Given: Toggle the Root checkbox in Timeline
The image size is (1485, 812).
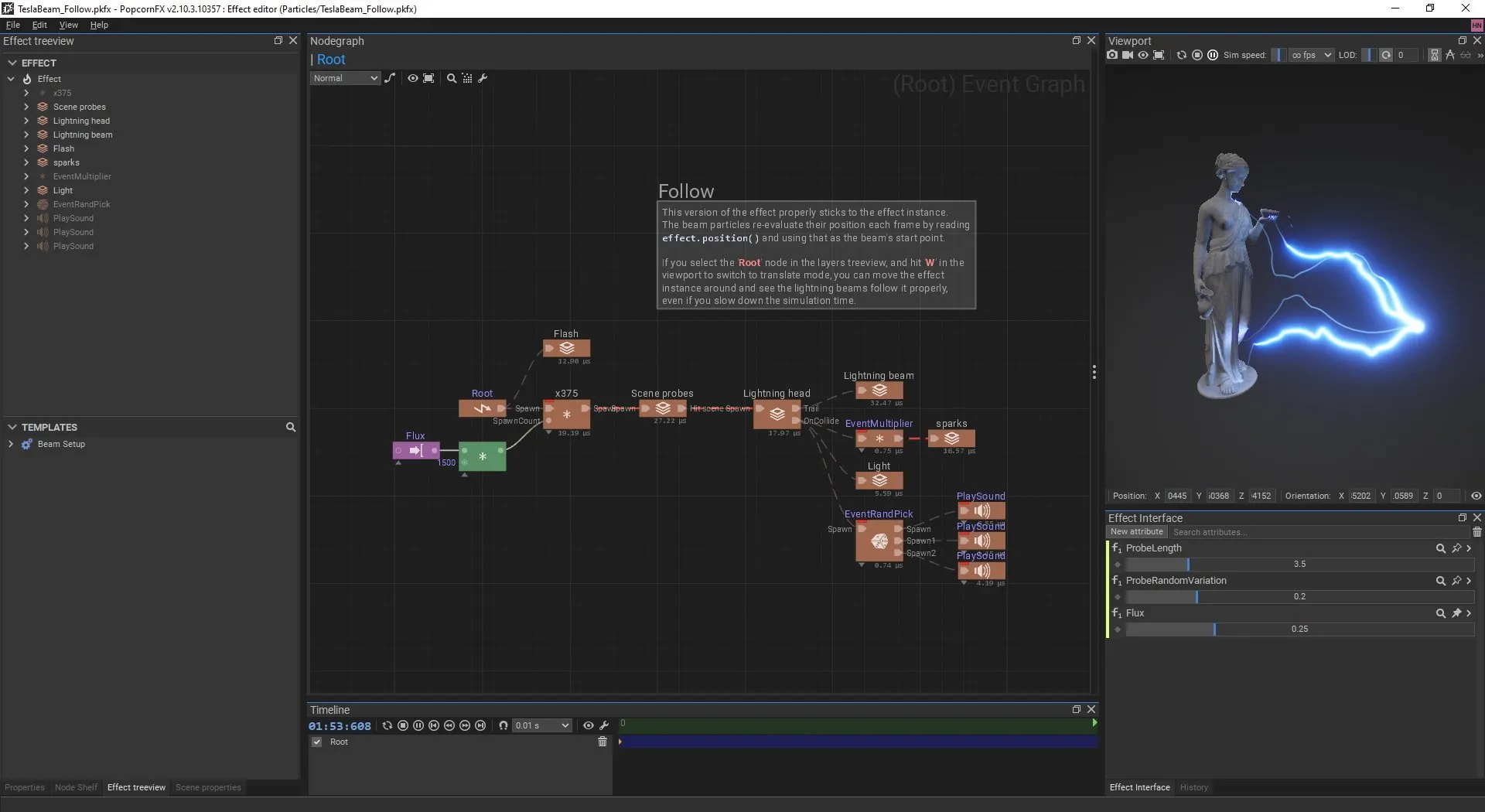Looking at the screenshot, I should click(316, 742).
